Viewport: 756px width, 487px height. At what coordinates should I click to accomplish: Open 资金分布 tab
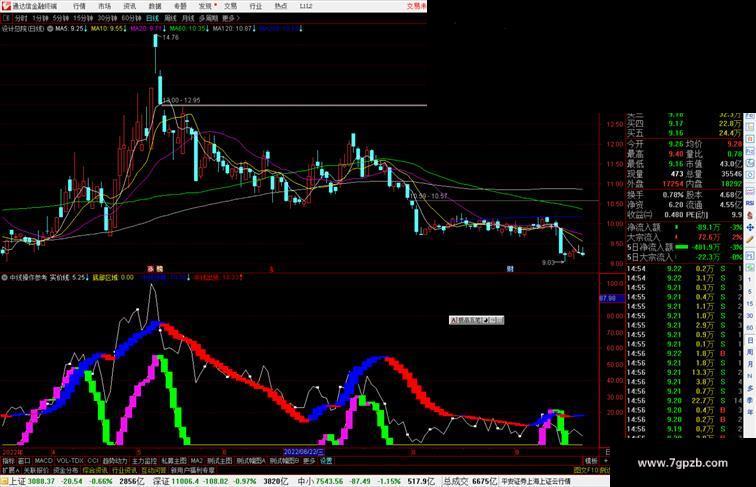point(66,470)
